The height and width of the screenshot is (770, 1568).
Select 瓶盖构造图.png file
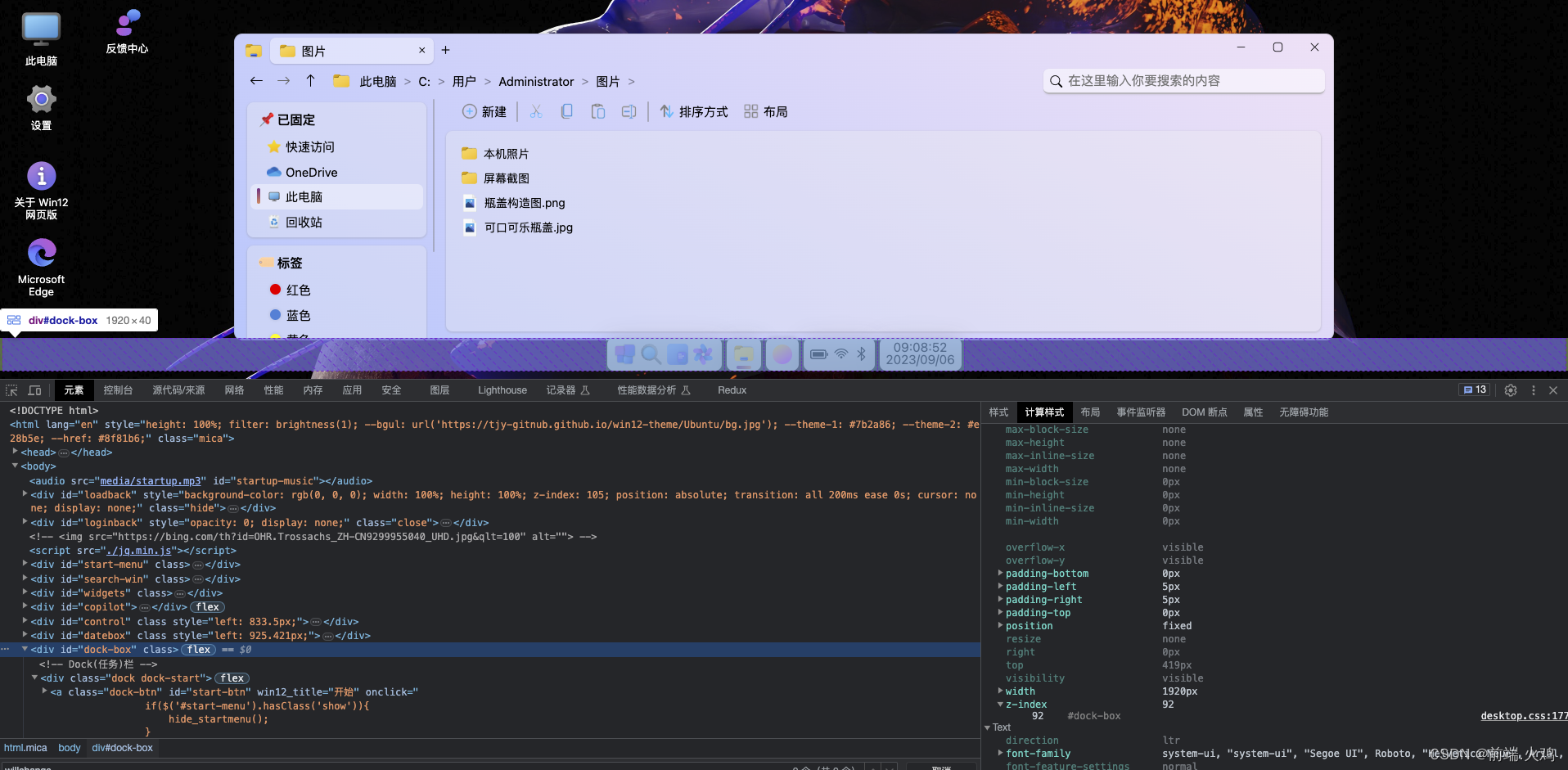tap(514, 203)
